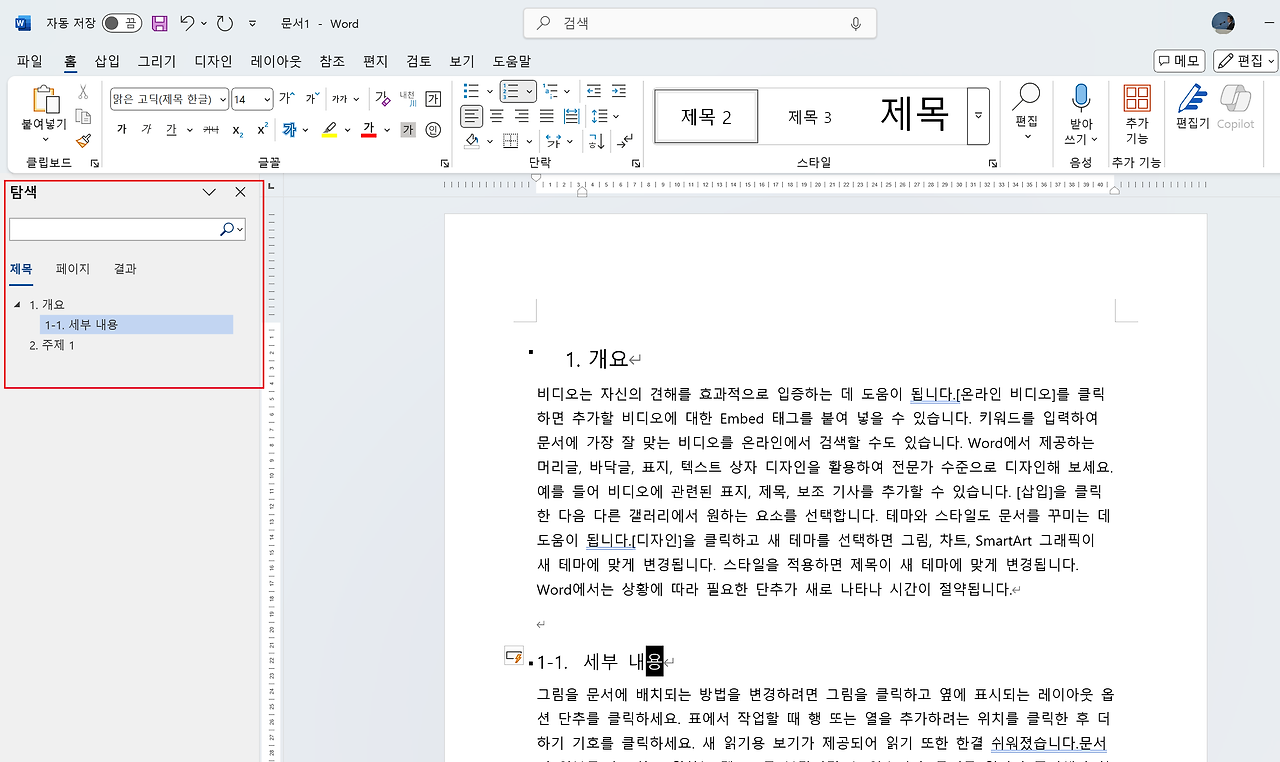Click the center alignment icon
Image resolution: width=1280 pixels, height=762 pixels.
(496, 116)
